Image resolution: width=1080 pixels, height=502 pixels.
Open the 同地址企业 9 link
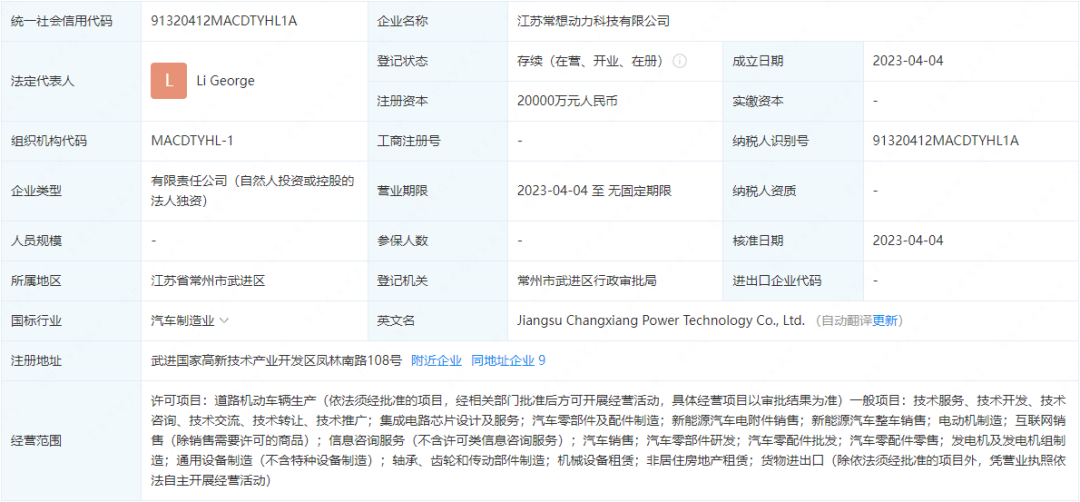point(508,360)
